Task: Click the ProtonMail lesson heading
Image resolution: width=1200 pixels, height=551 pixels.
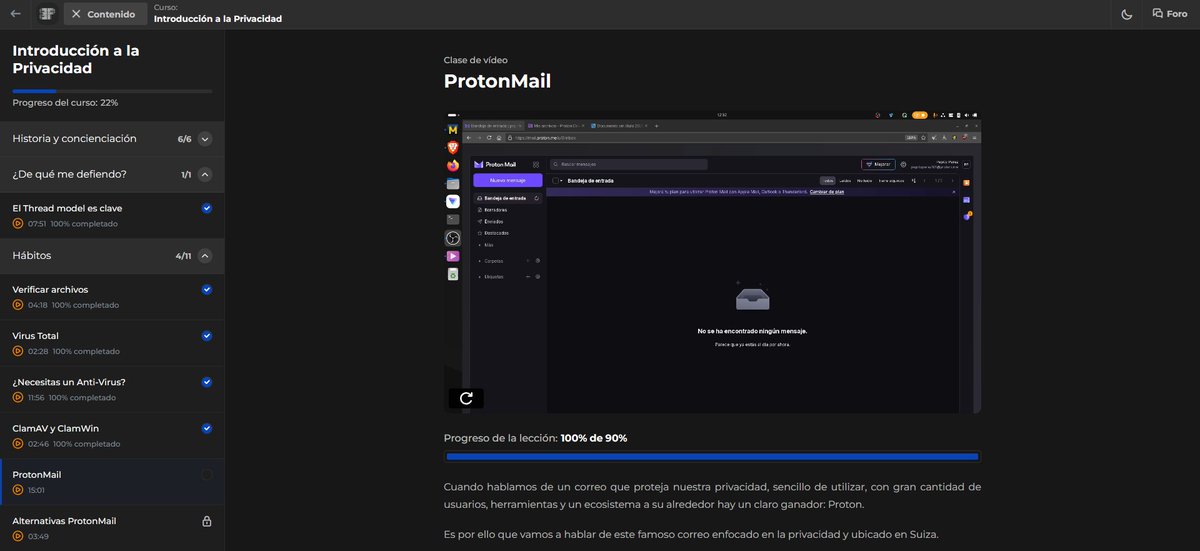Action: 497,81
